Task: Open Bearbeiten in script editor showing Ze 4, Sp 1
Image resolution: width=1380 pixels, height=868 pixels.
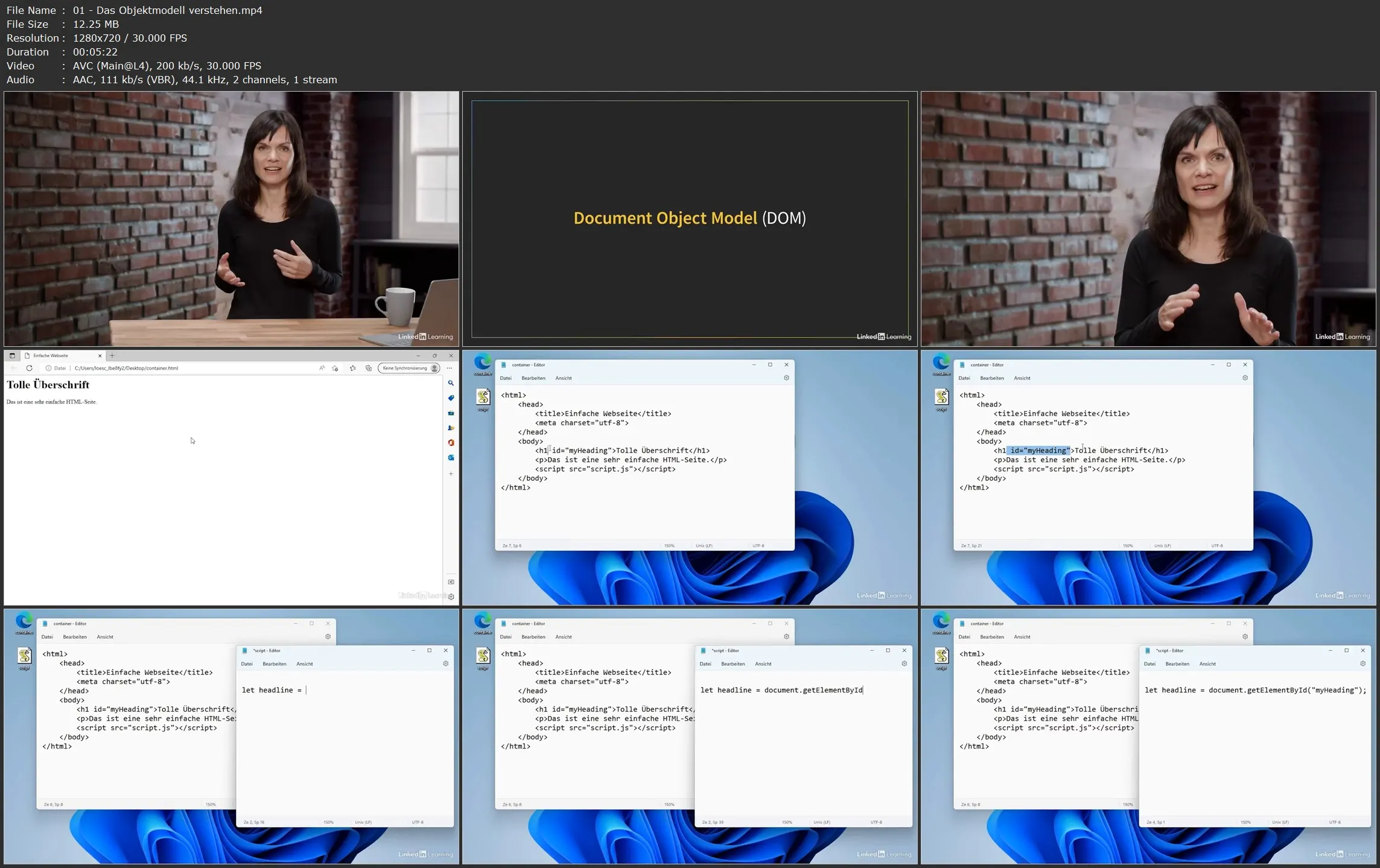Action: tap(1177, 664)
